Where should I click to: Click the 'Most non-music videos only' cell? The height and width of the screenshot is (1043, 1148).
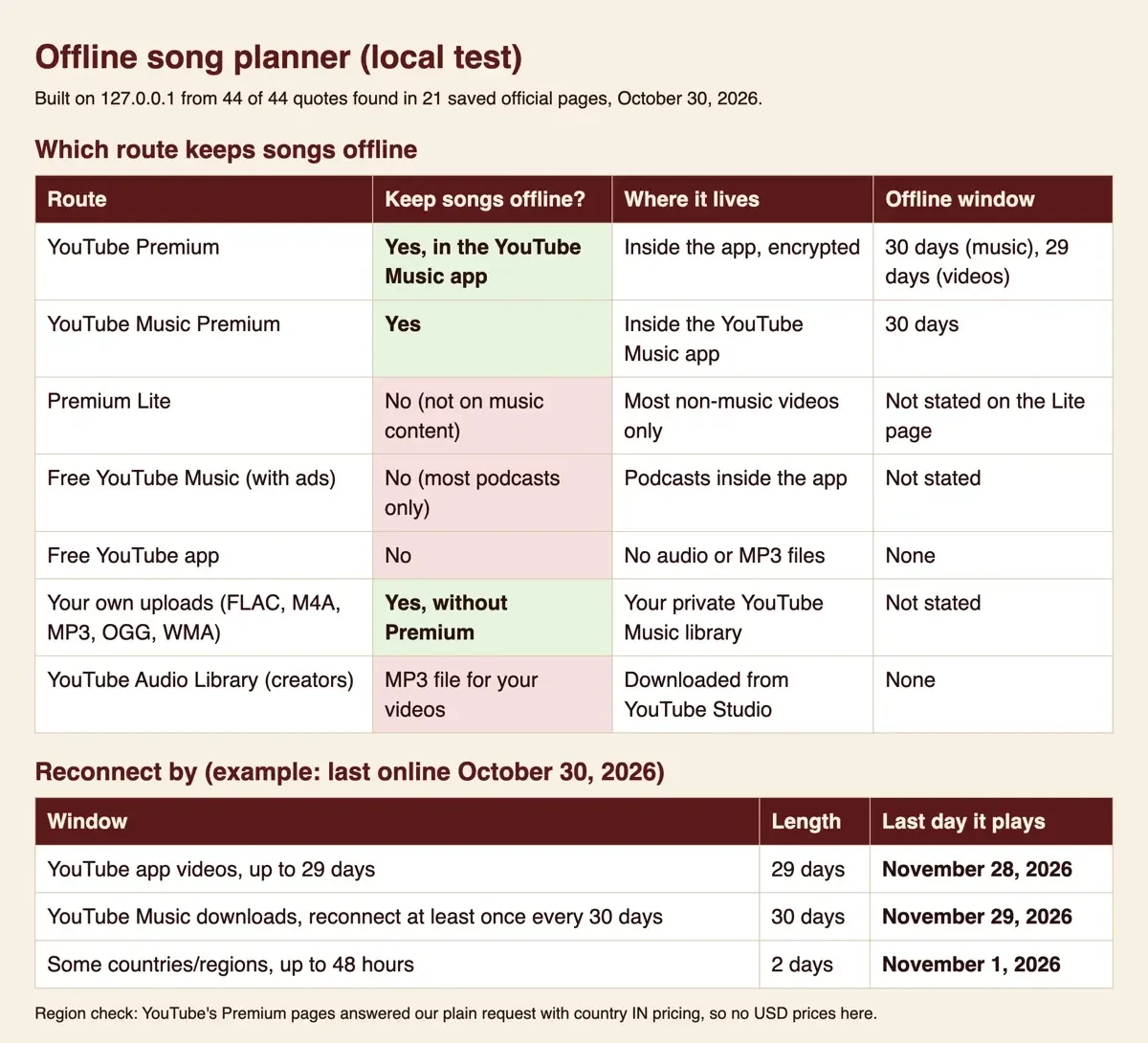[x=742, y=415]
